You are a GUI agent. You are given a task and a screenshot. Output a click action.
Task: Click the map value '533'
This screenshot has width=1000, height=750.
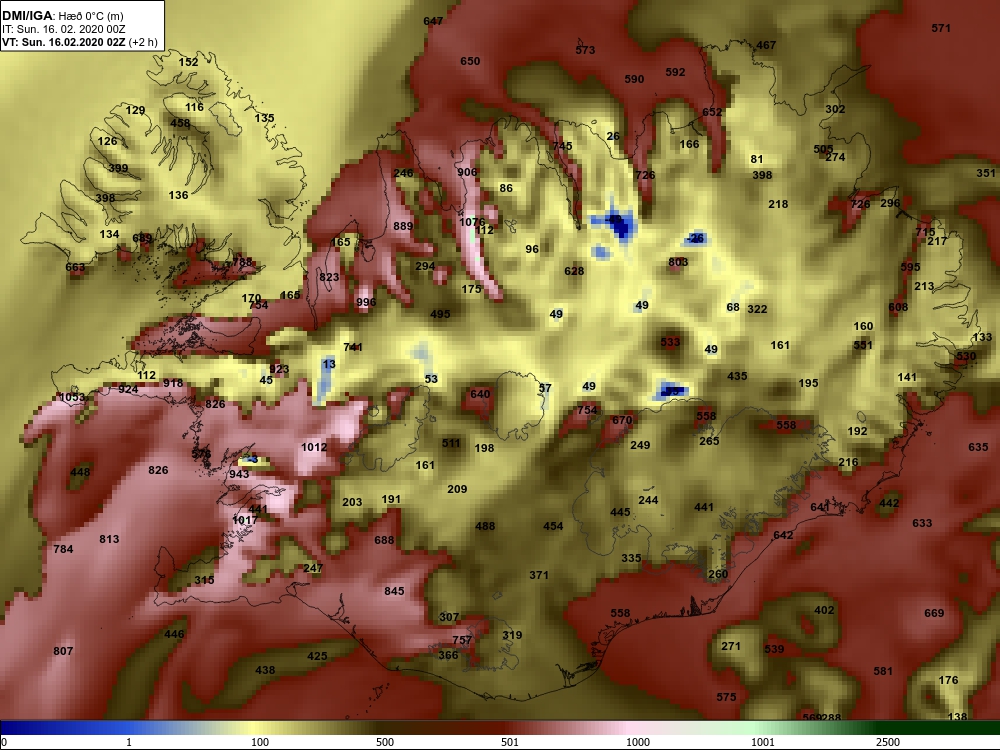670,342
